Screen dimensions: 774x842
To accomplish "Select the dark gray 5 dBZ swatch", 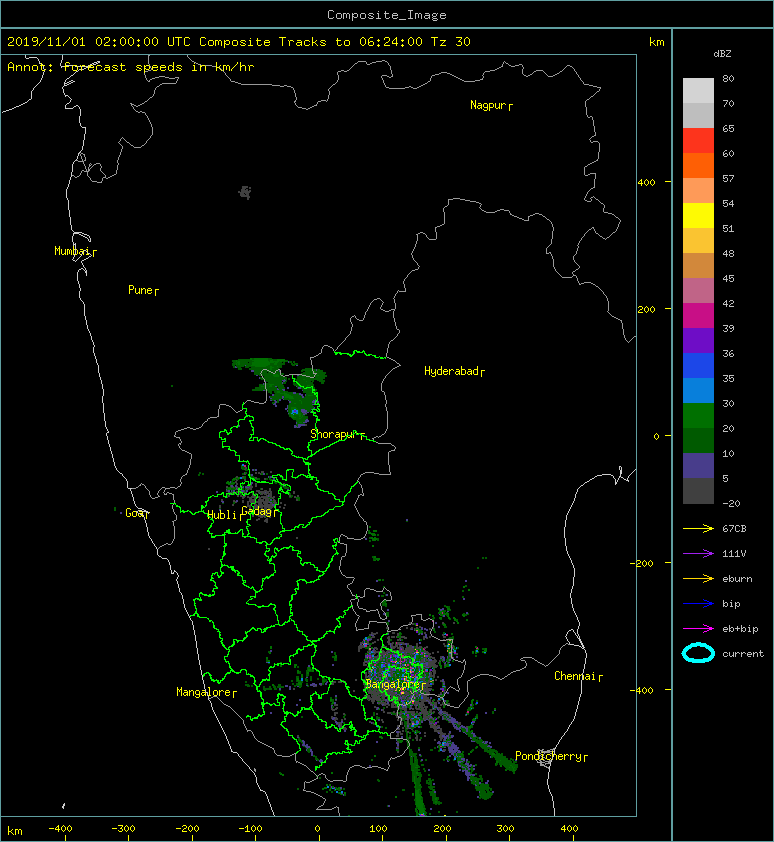I will (x=698, y=490).
